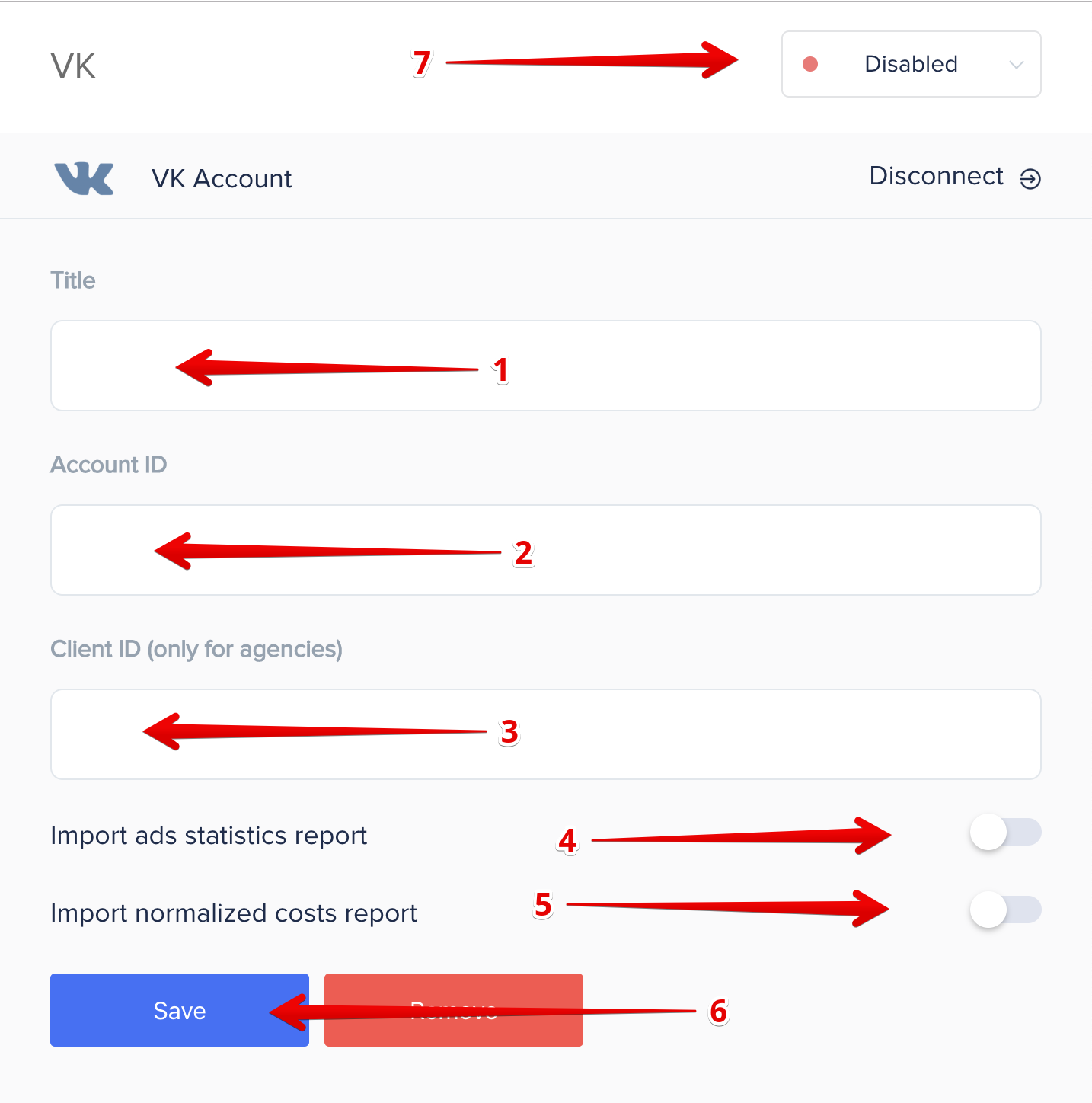Click the Account ID field label

tap(109, 465)
